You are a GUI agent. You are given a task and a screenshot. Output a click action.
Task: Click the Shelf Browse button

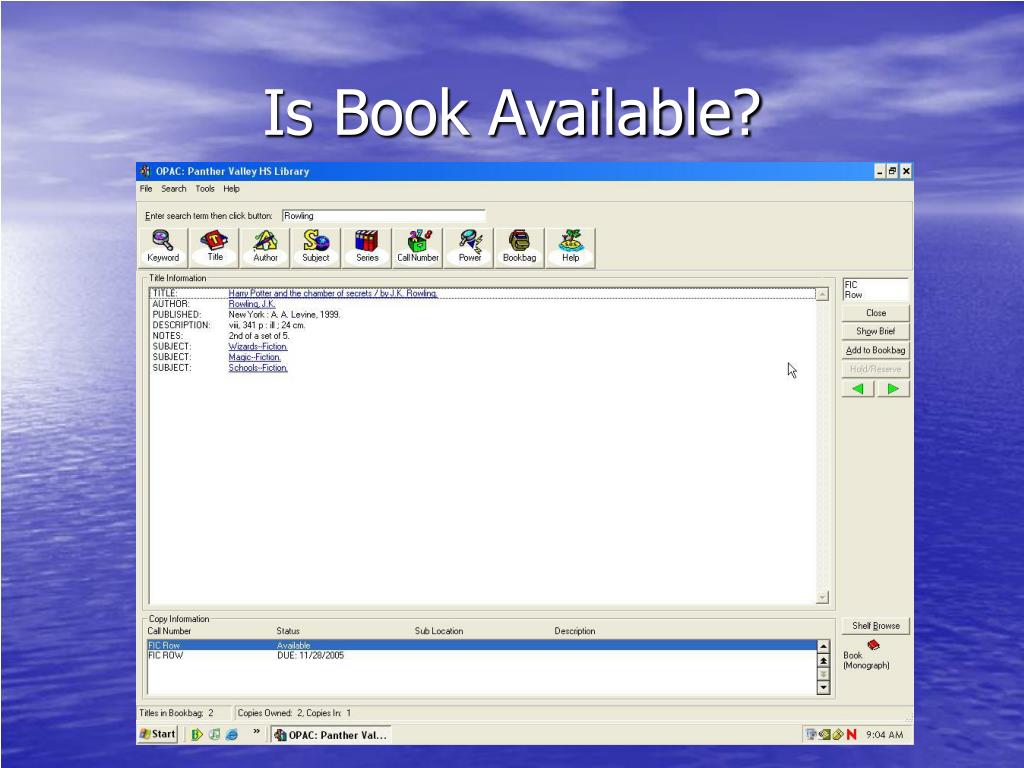coord(876,626)
